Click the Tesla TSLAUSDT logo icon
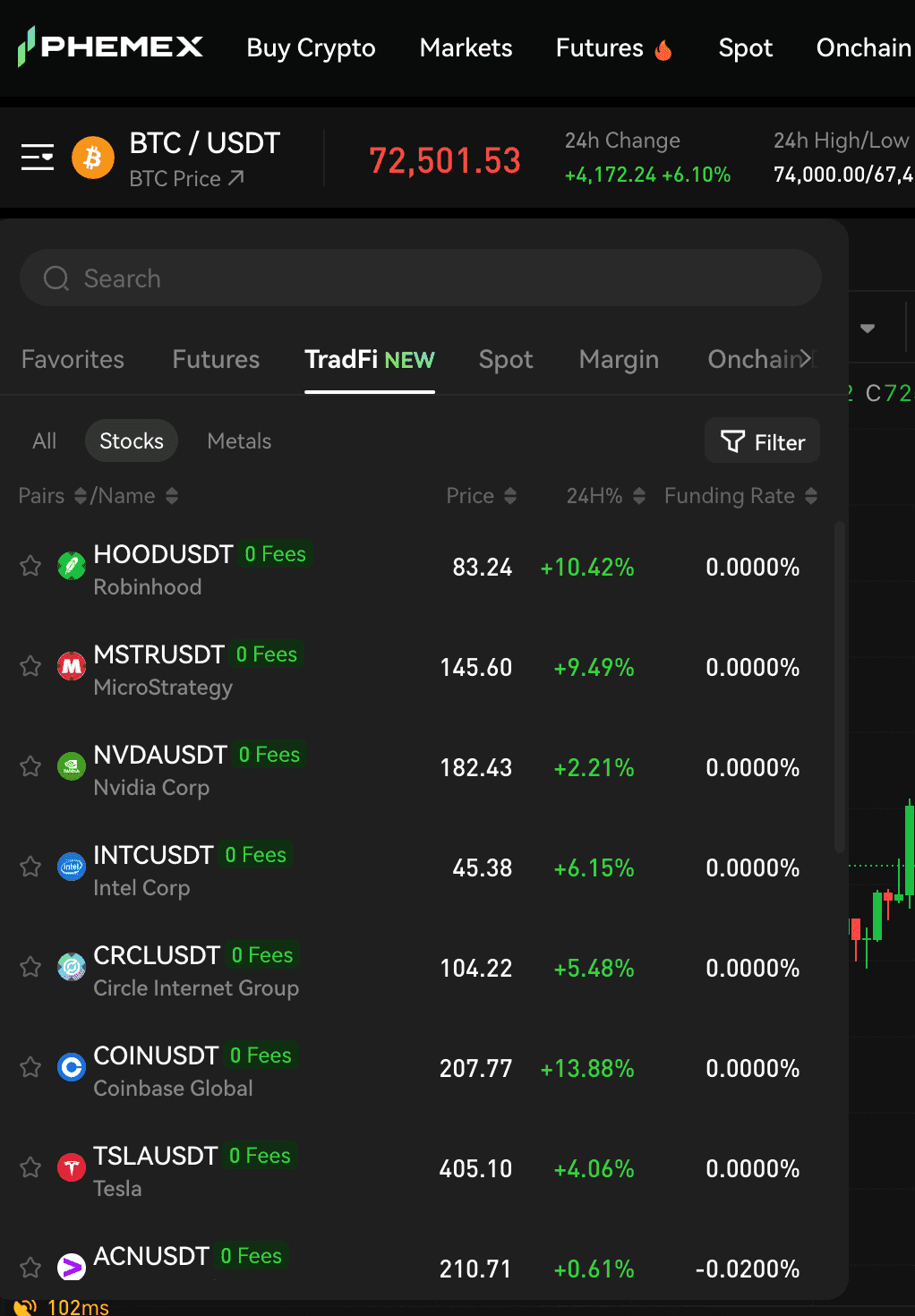 72,1167
